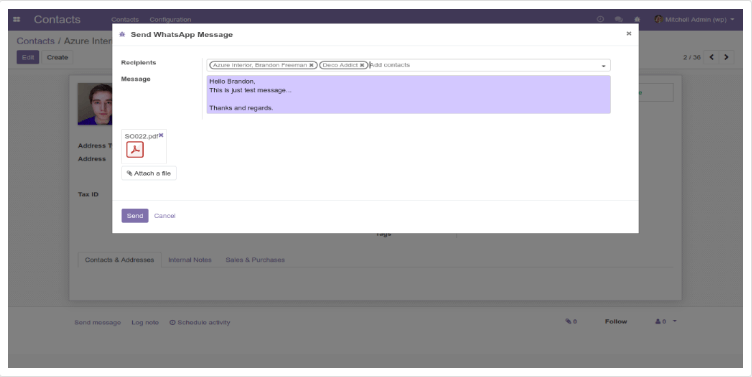The width and height of the screenshot is (752, 377).
Task: Remove Azure Interior, Brandon Freeman recipient tag
Action: (x=311, y=65)
